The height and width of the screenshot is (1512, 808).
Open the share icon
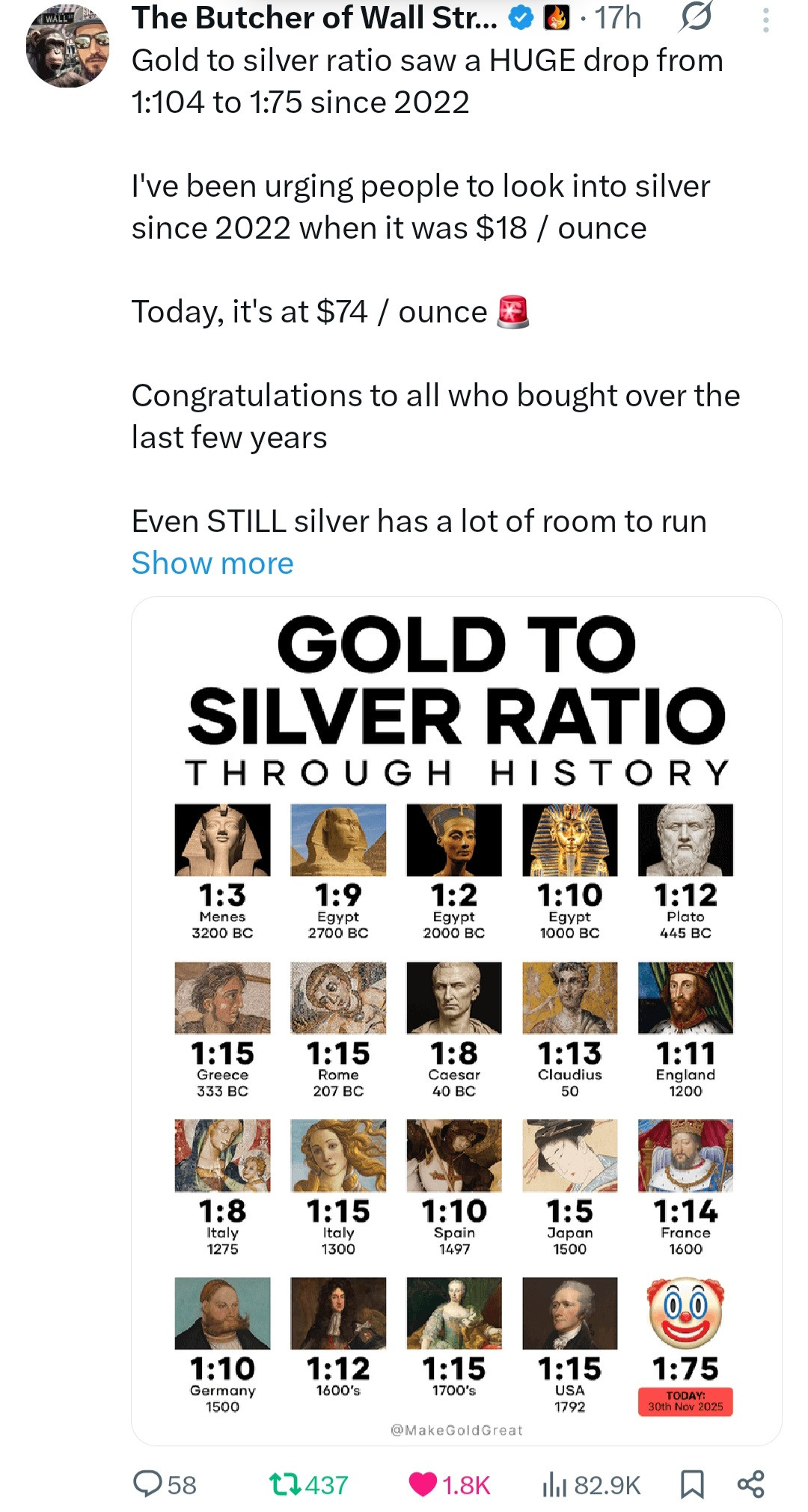[x=750, y=1484]
